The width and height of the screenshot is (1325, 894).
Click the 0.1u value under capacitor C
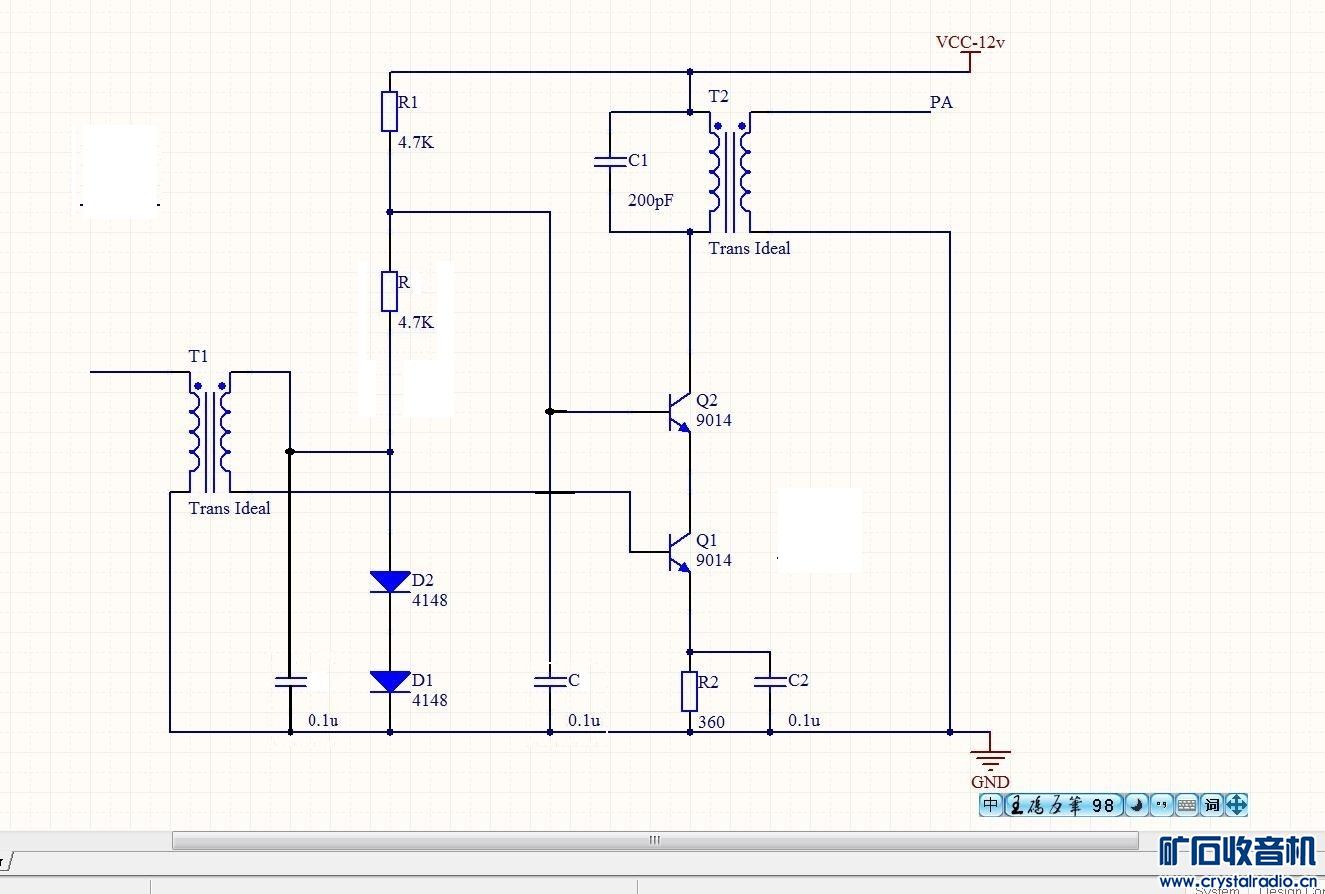584,720
